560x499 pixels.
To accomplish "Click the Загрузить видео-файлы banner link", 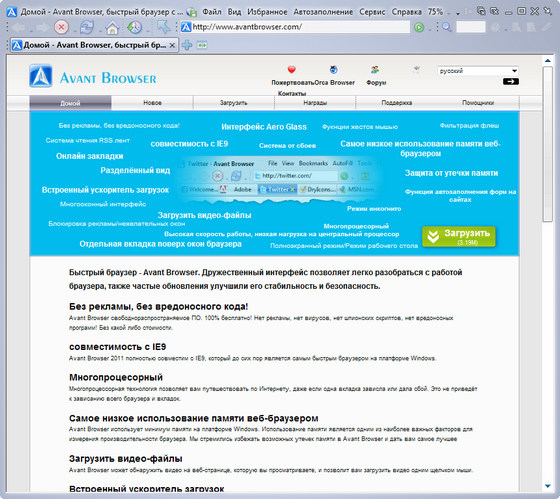I will 204,215.
